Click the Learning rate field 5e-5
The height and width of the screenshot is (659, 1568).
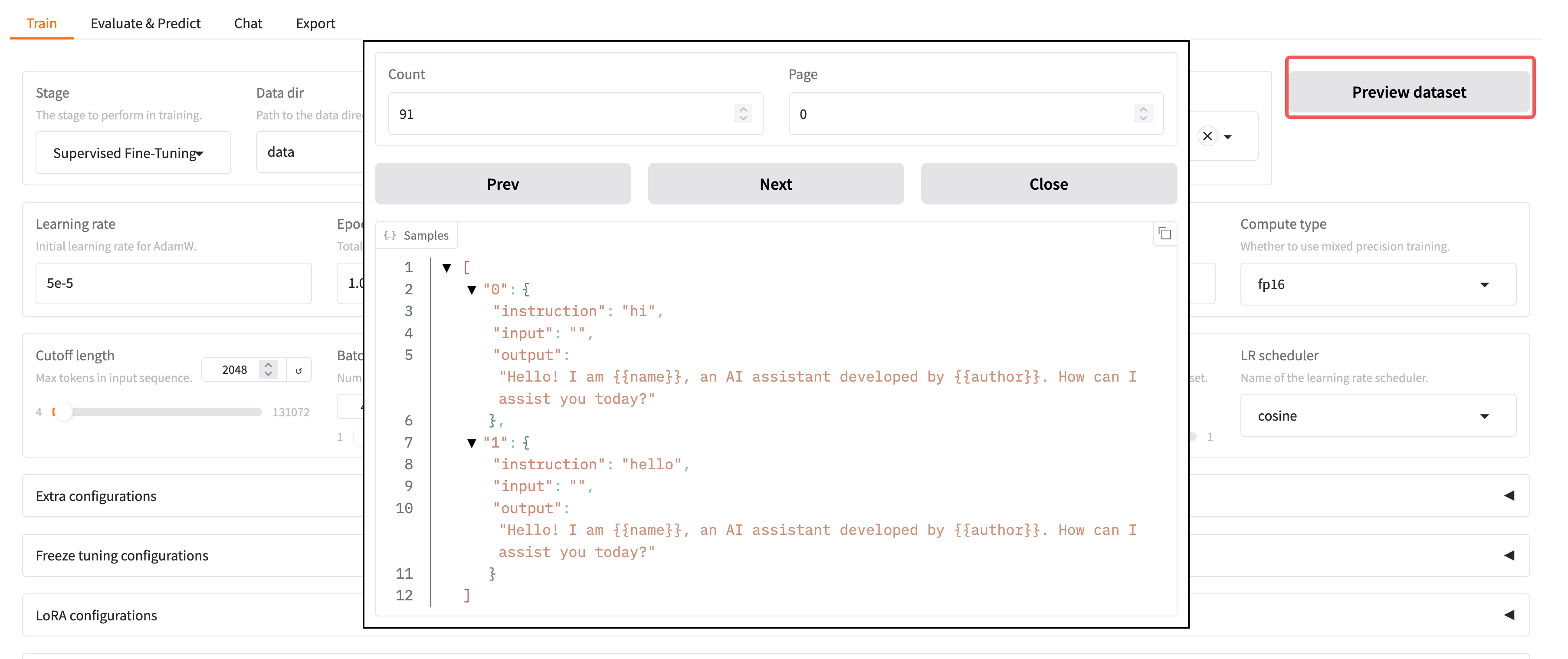[x=174, y=283]
